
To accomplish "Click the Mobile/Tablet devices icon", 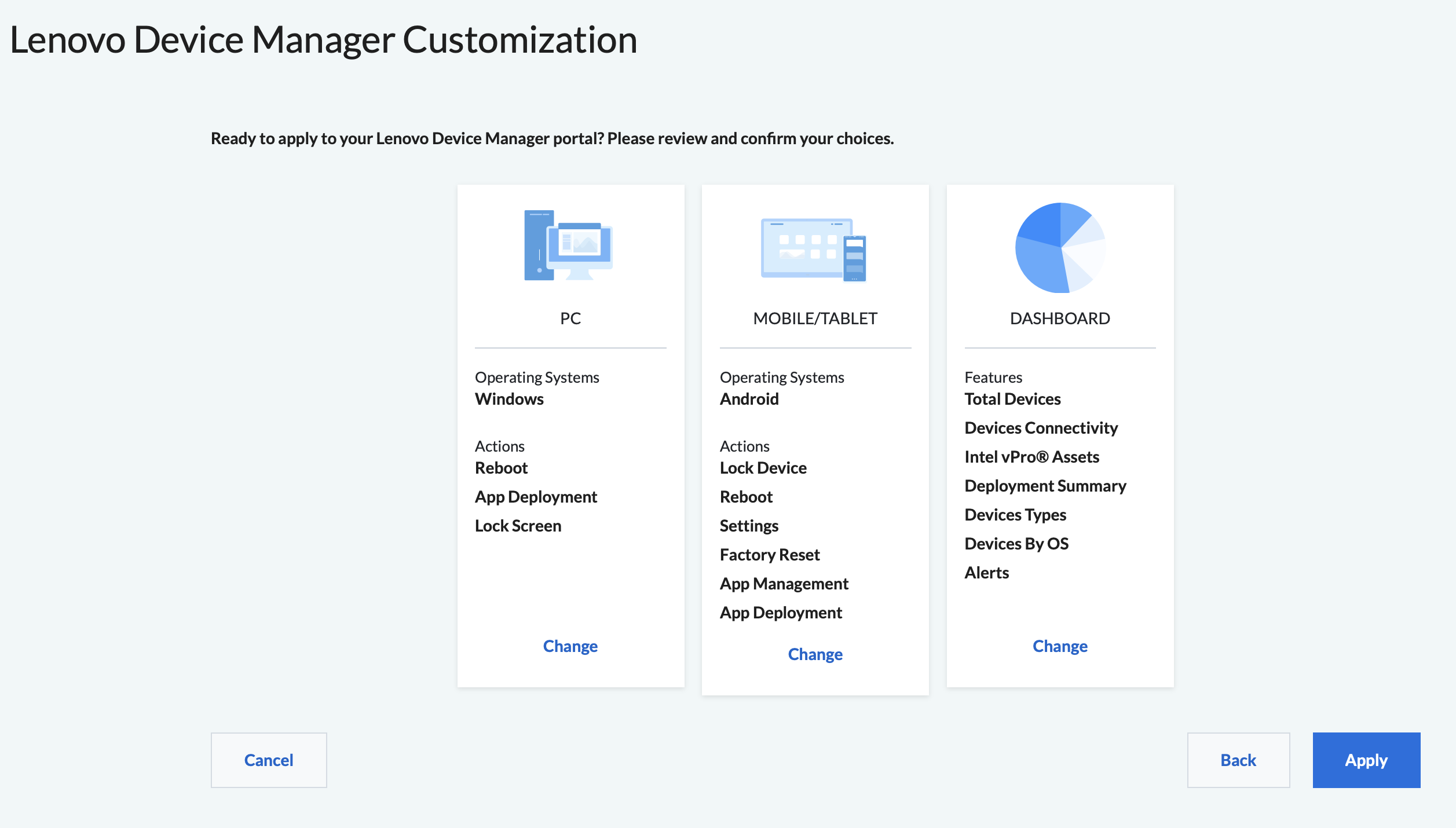I will 813,250.
